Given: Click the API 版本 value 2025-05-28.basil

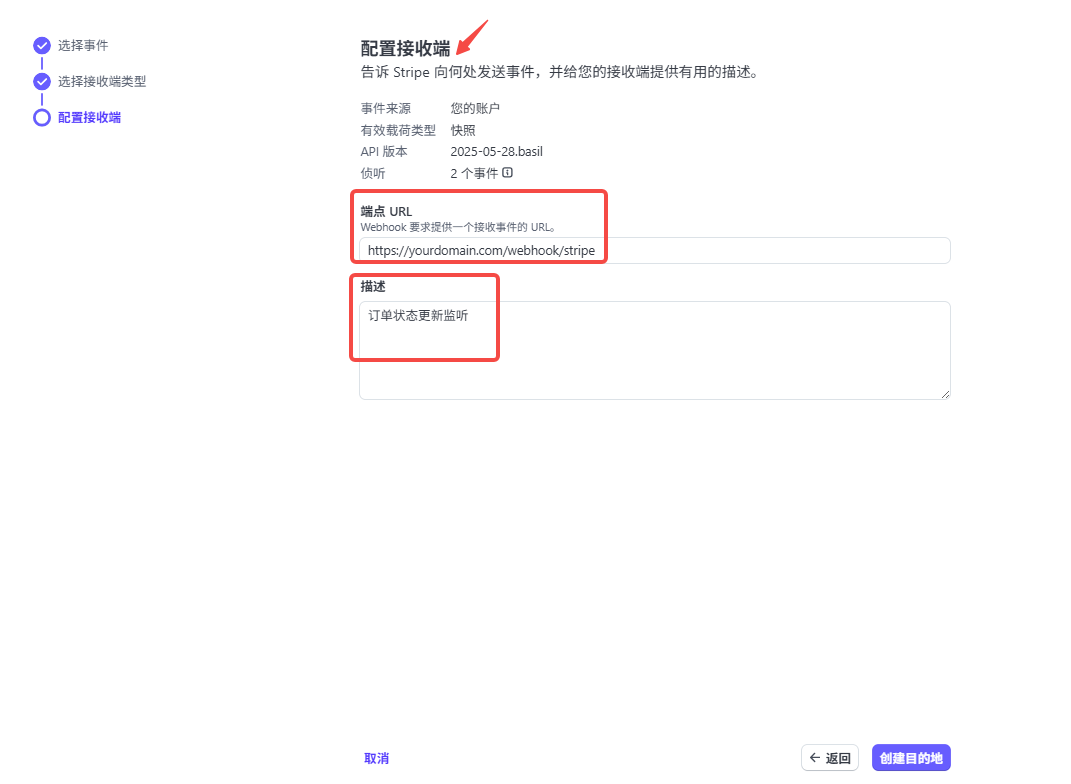Looking at the screenshot, I should pyautogui.click(x=495, y=151).
